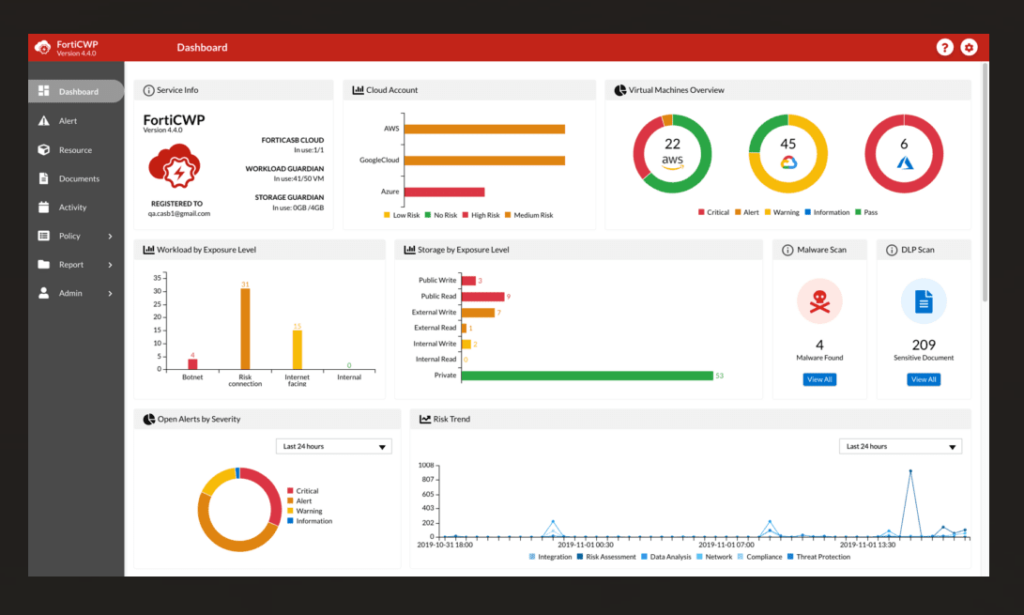Image resolution: width=1024 pixels, height=615 pixels.
Task: Click View All under Malware Found
Action: coord(820,379)
